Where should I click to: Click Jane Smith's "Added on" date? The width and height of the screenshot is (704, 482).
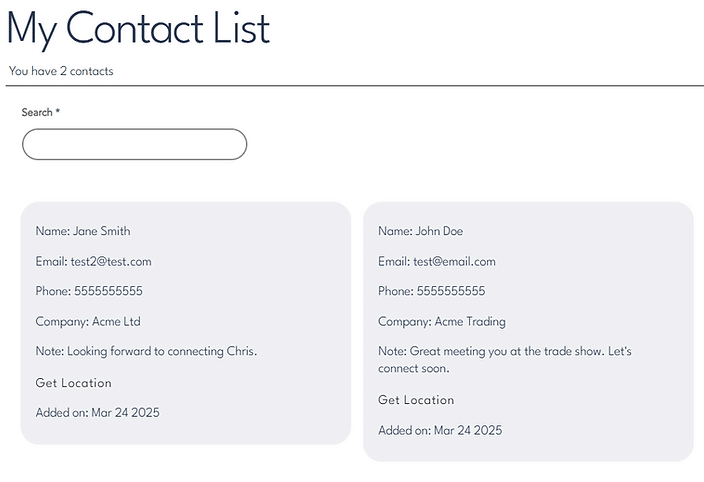[97, 412]
